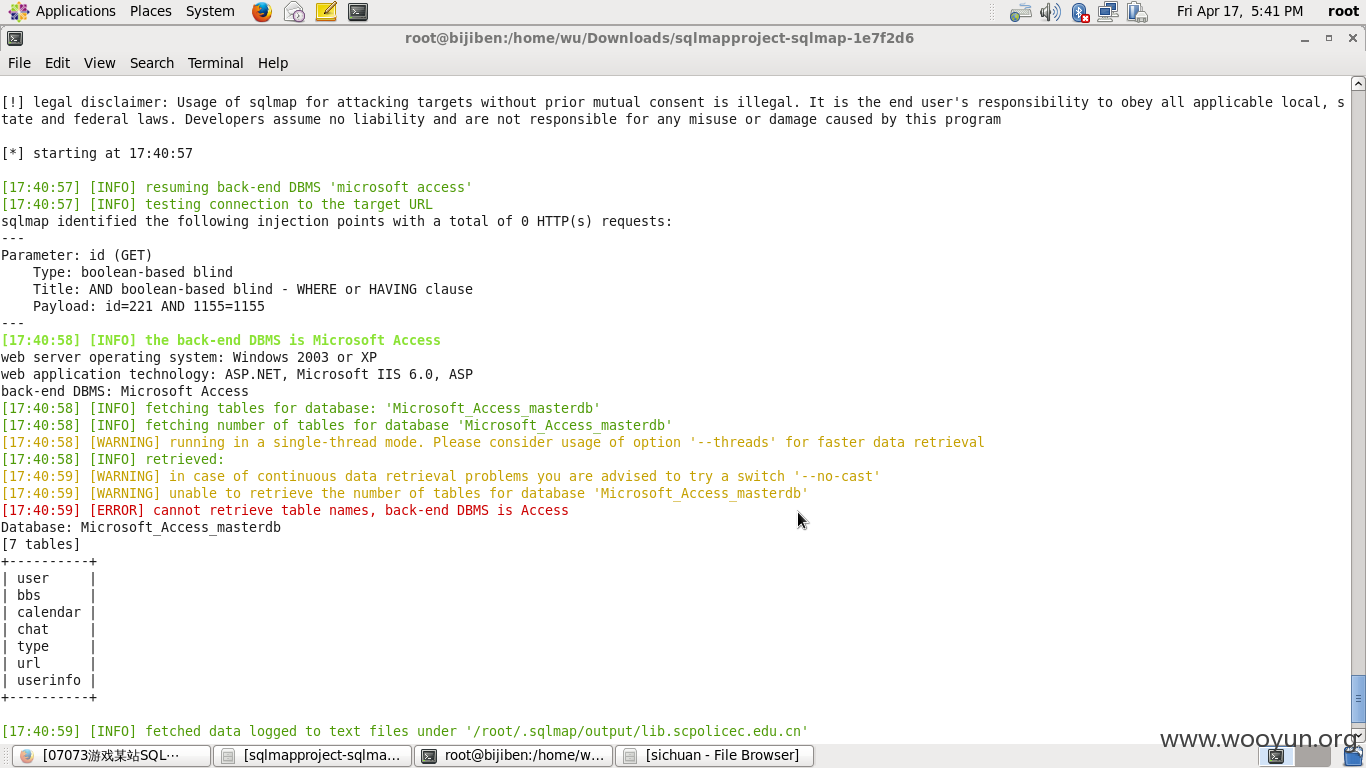Click the root user menu

tap(1343, 11)
